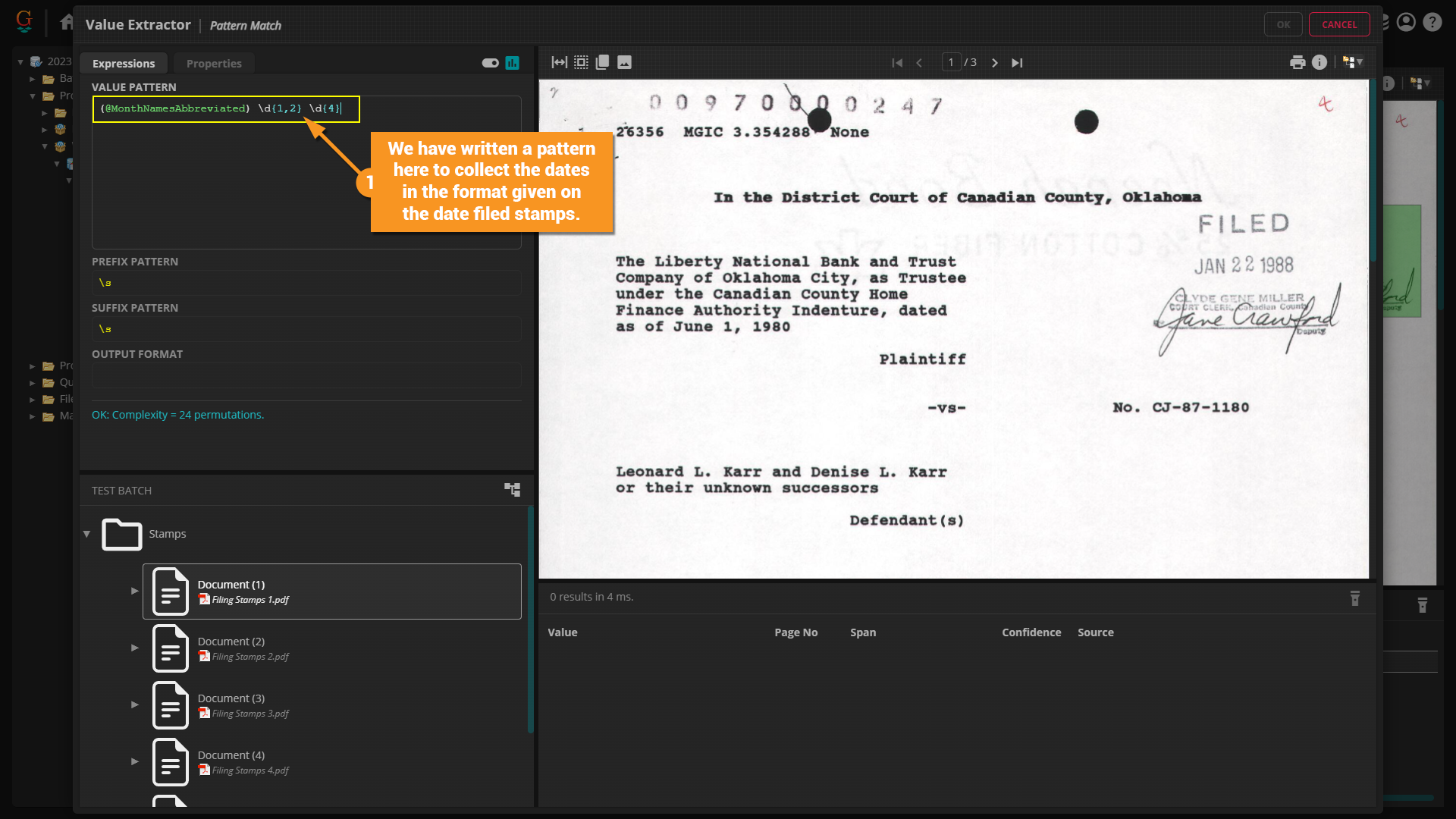Go to next page of document
1456x819 pixels.
[x=995, y=63]
